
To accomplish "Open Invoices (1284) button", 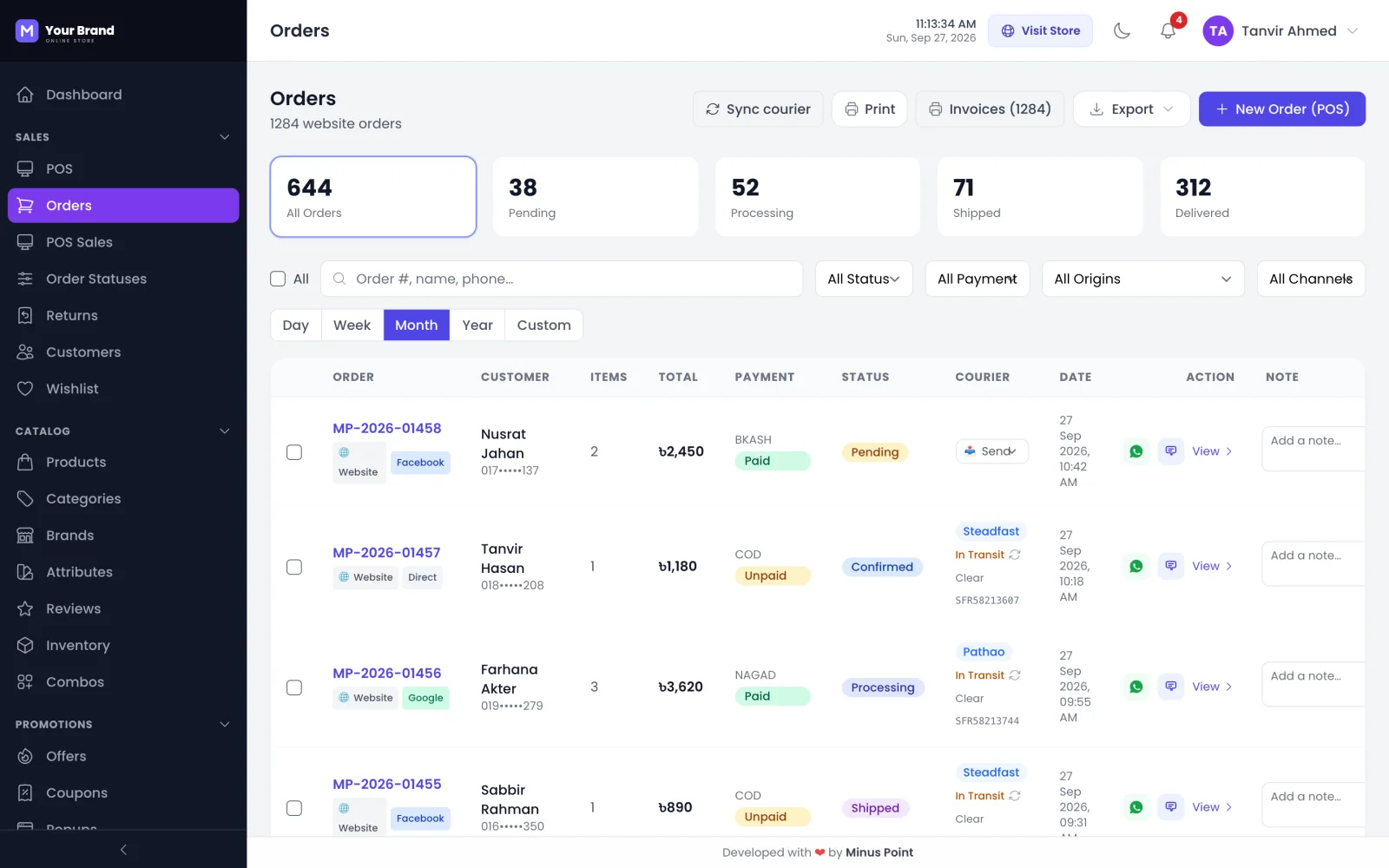I will 990,109.
